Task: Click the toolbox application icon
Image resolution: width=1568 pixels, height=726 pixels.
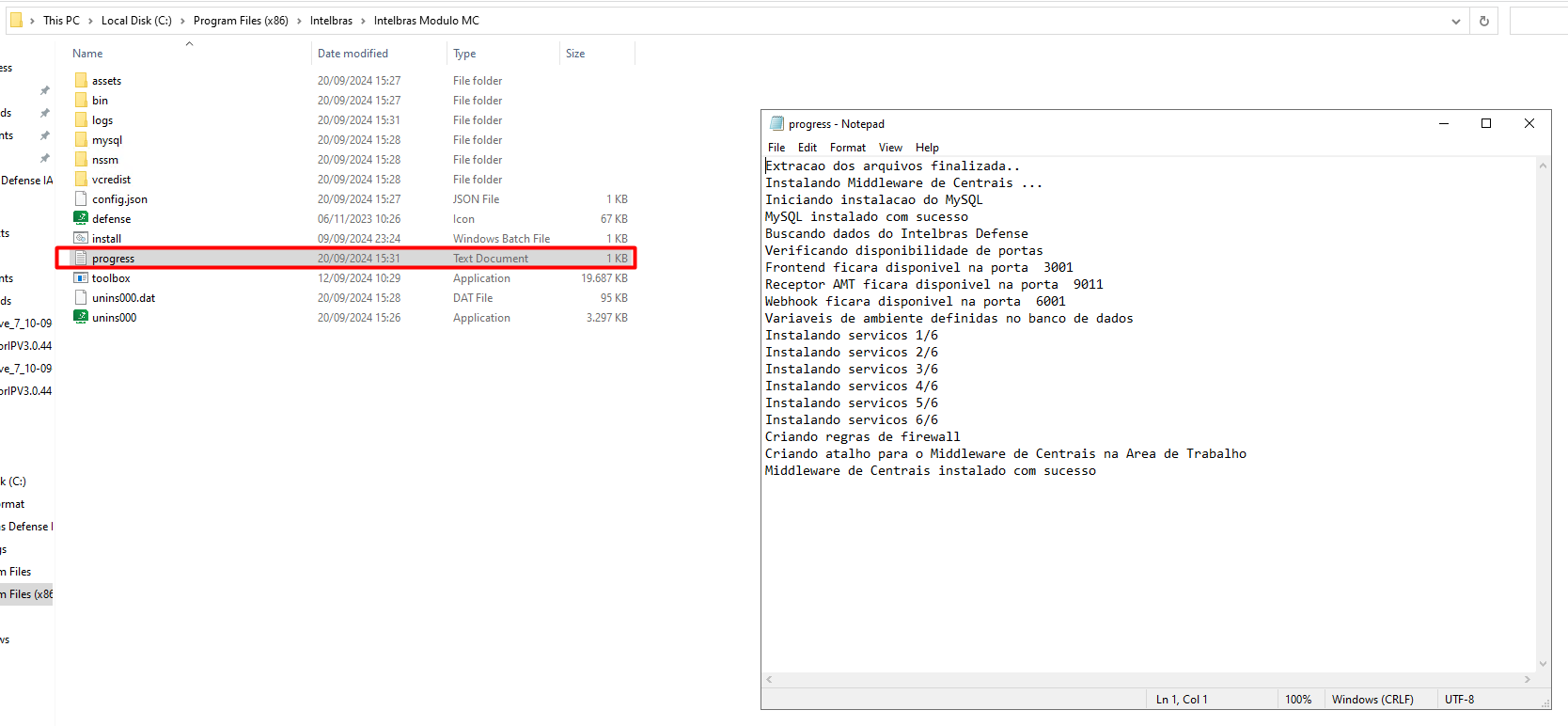Action: pyautogui.click(x=81, y=278)
